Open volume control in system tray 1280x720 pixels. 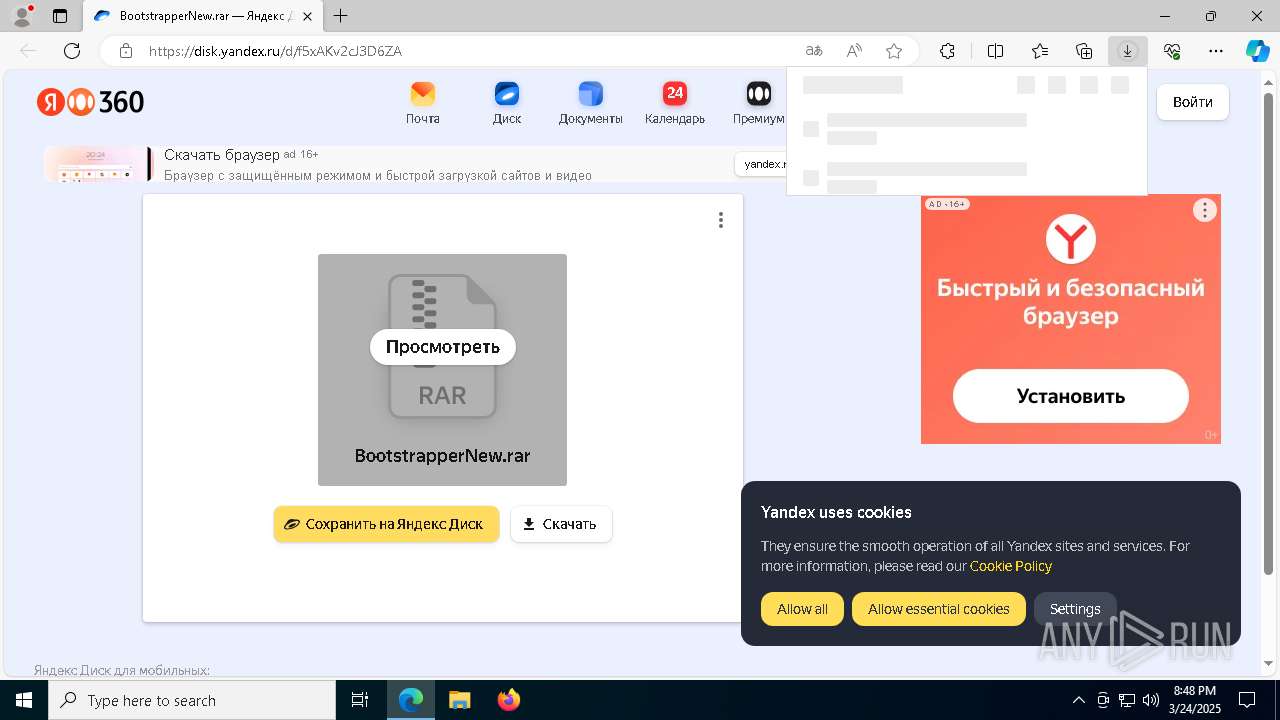pyautogui.click(x=1150, y=700)
